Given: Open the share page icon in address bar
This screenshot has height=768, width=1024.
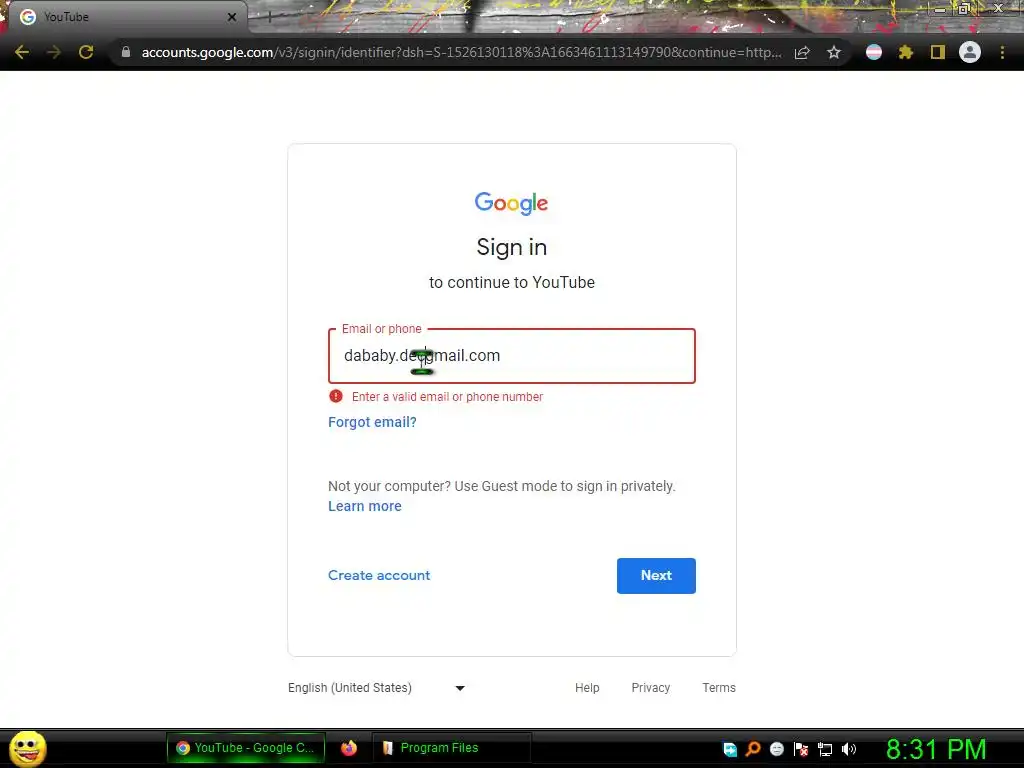Looking at the screenshot, I should click(802, 52).
